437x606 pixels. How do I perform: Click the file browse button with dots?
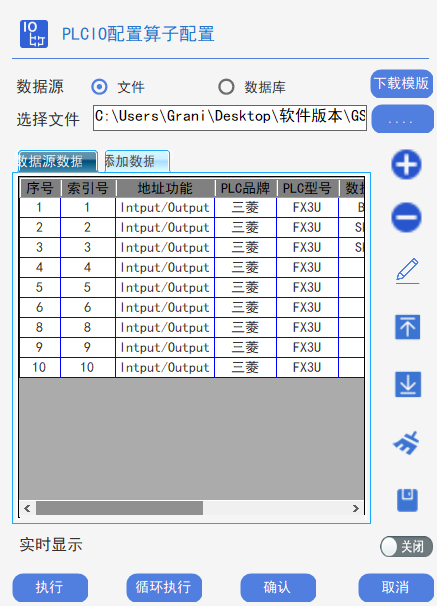click(403, 119)
